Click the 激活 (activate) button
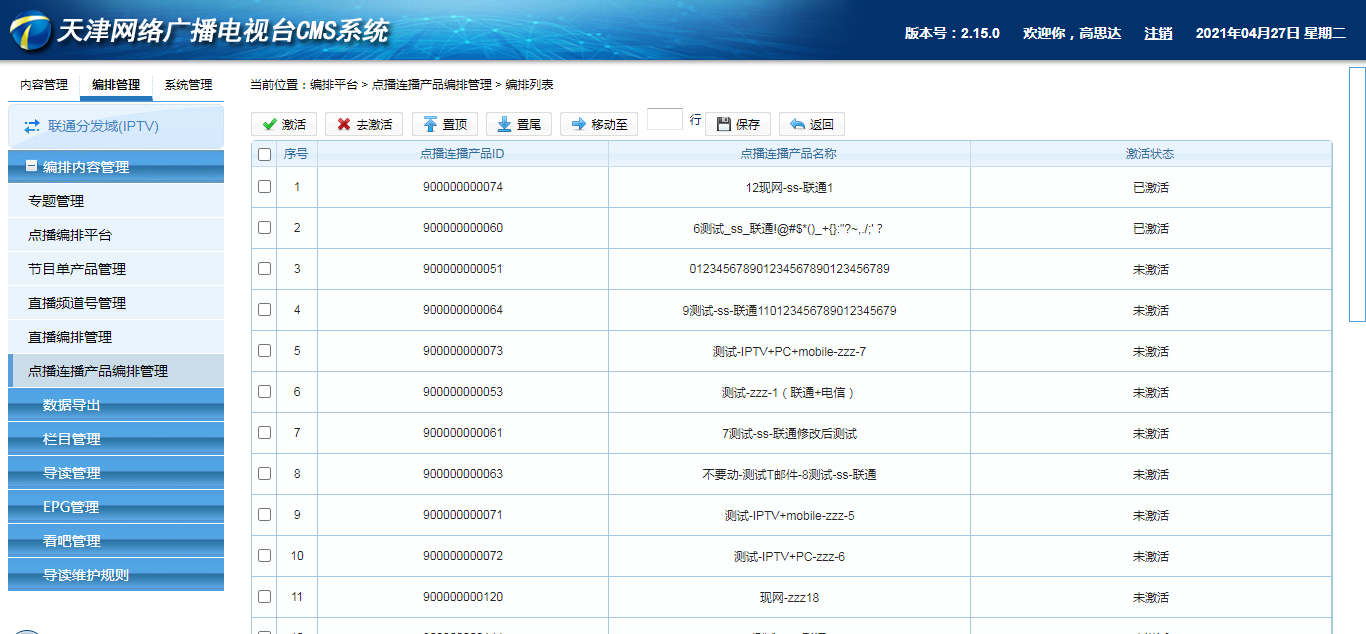This screenshot has width=1366, height=634. click(x=283, y=124)
